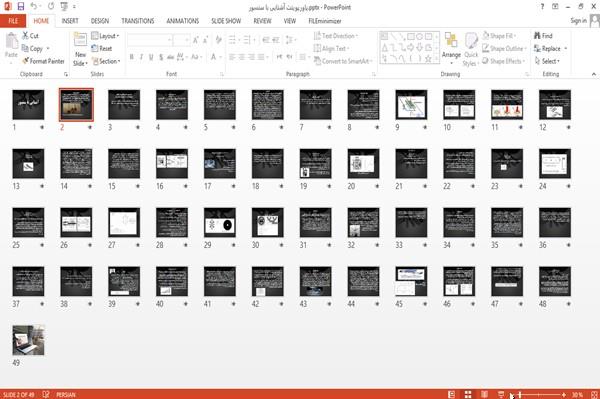Open the Layout dropdown
This screenshot has height=399, width=600.
point(105,36)
